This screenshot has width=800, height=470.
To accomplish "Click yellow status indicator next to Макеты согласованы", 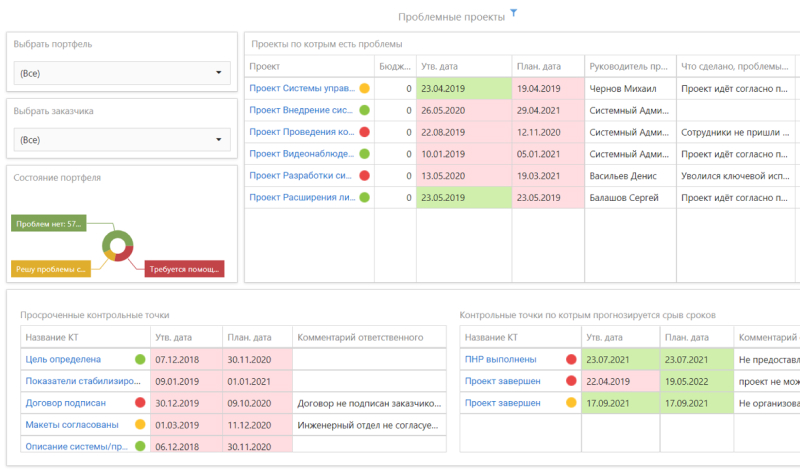I will click(x=140, y=425).
